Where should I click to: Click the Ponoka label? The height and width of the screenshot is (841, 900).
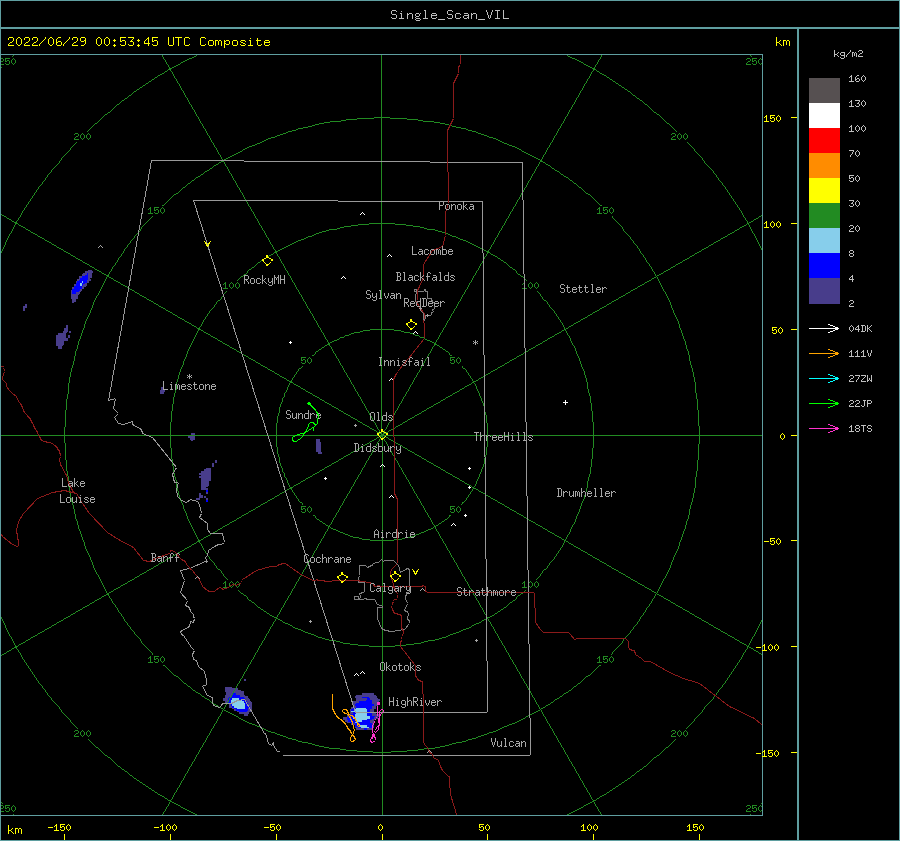pyautogui.click(x=456, y=206)
